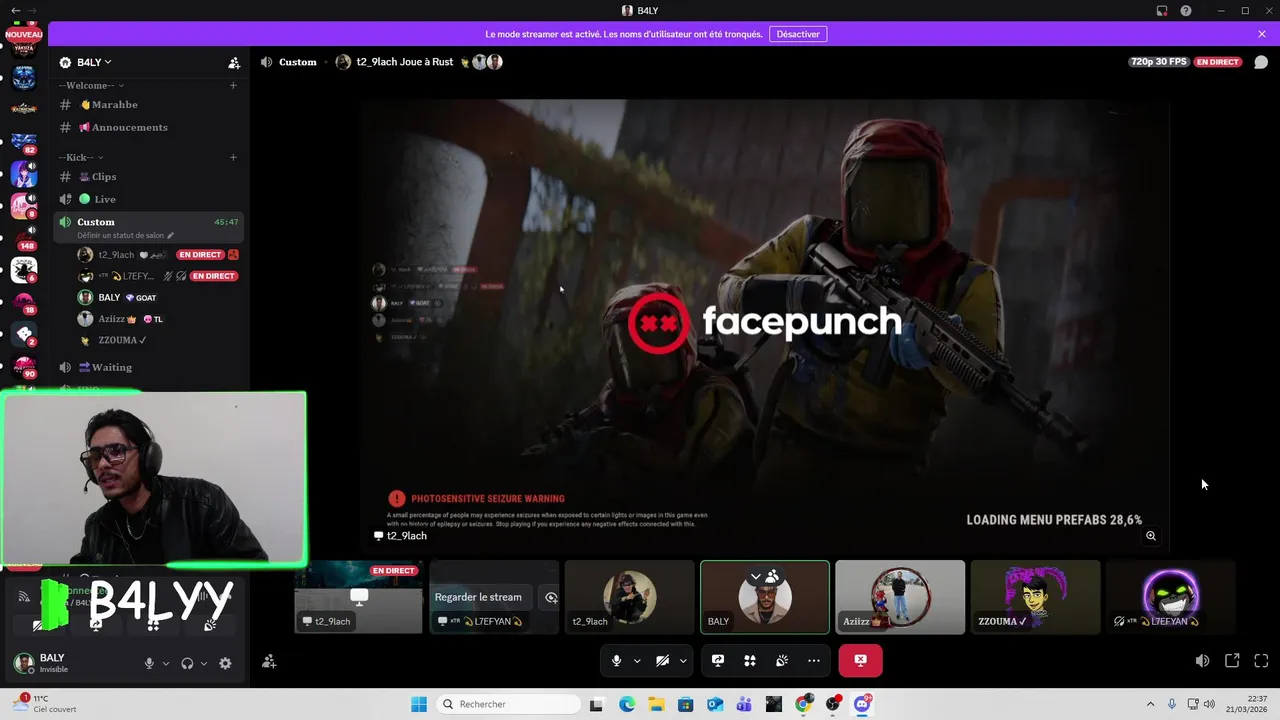Toggle camera button in the voice panel
Screen dimensions: 1280x720
39,624
